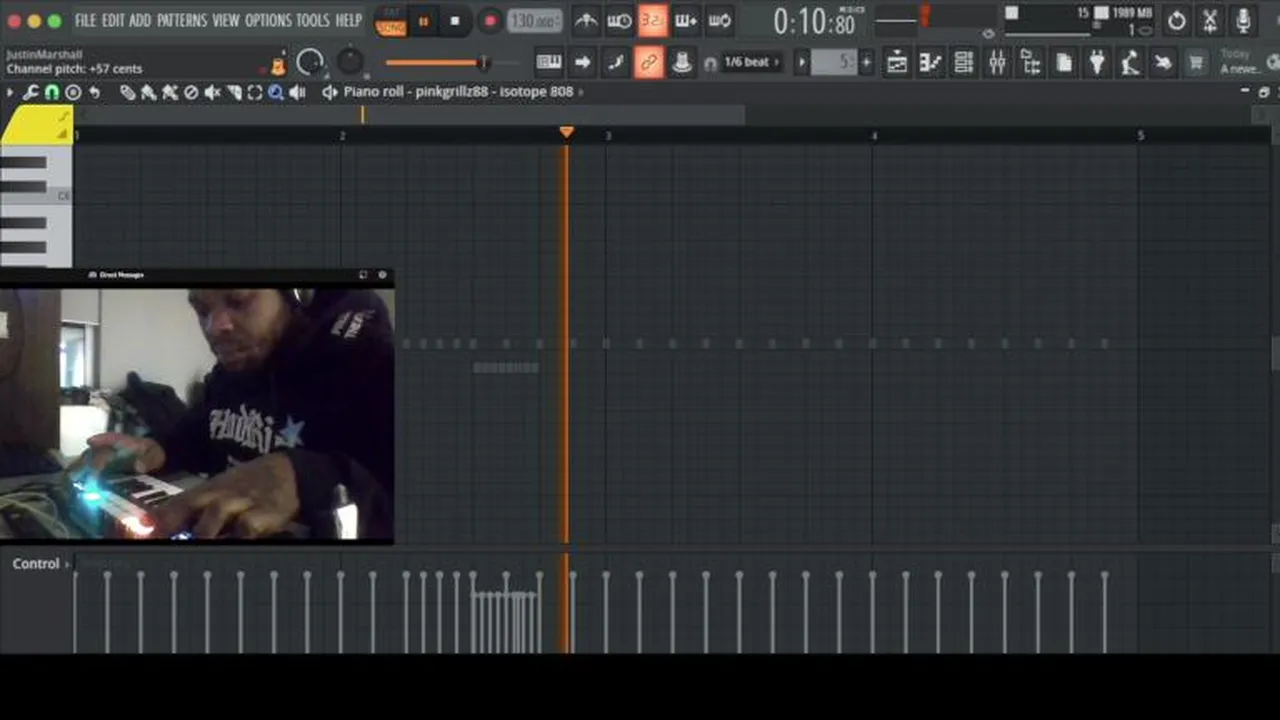Open the EDIT menu

tap(113, 20)
